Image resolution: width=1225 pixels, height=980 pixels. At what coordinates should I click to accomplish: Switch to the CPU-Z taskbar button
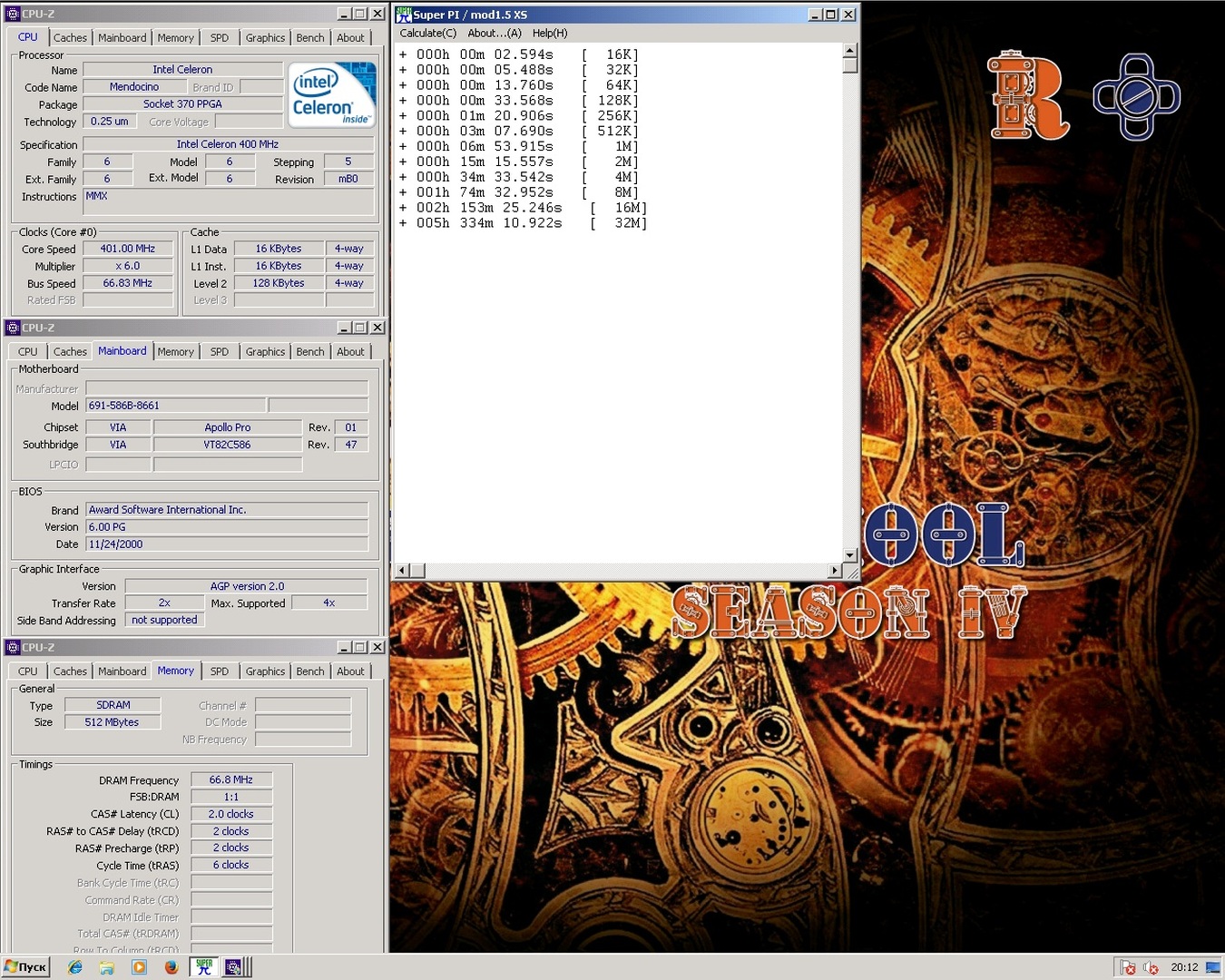pos(234,967)
